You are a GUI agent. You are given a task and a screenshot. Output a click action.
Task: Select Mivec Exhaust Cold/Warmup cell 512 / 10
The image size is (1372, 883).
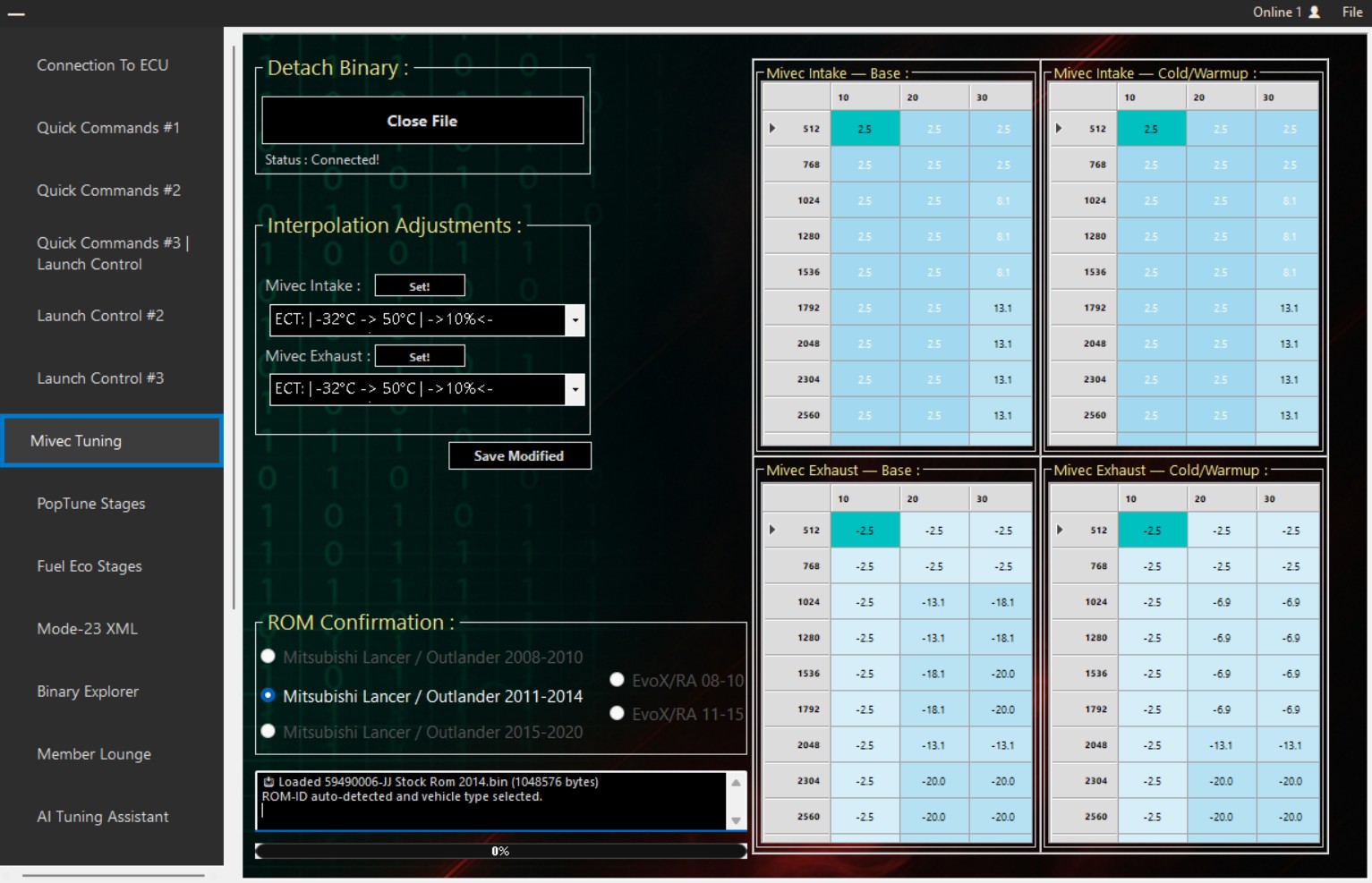point(1152,531)
